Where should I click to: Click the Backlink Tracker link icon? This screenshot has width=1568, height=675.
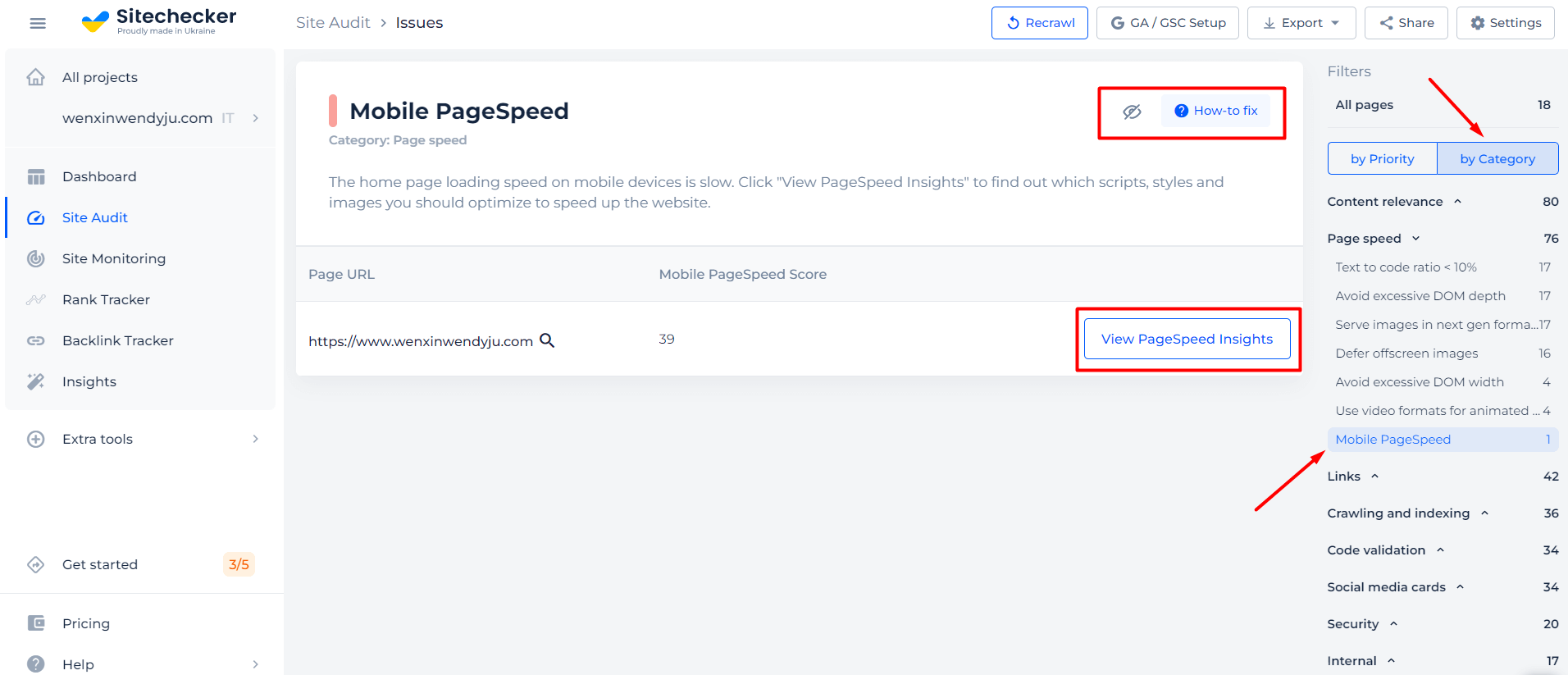[x=36, y=340]
